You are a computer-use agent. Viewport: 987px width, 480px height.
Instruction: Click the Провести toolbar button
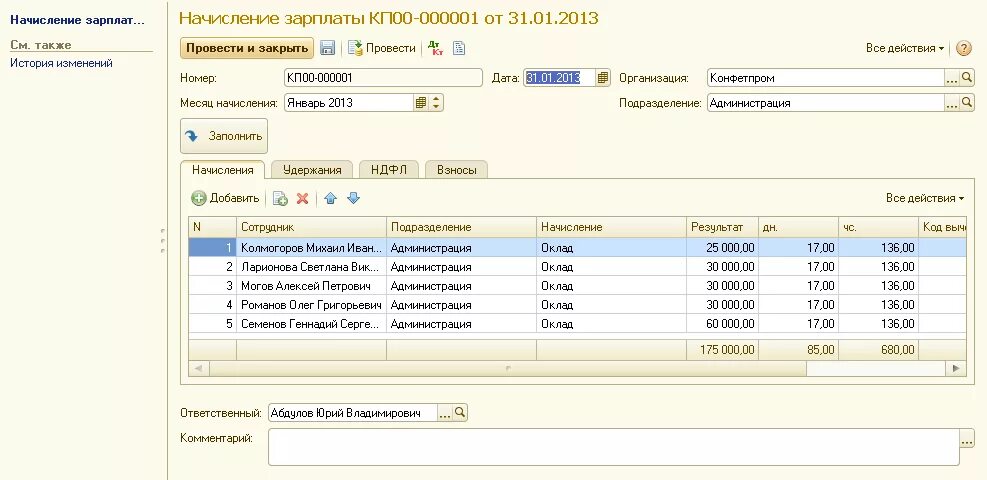point(382,48)
